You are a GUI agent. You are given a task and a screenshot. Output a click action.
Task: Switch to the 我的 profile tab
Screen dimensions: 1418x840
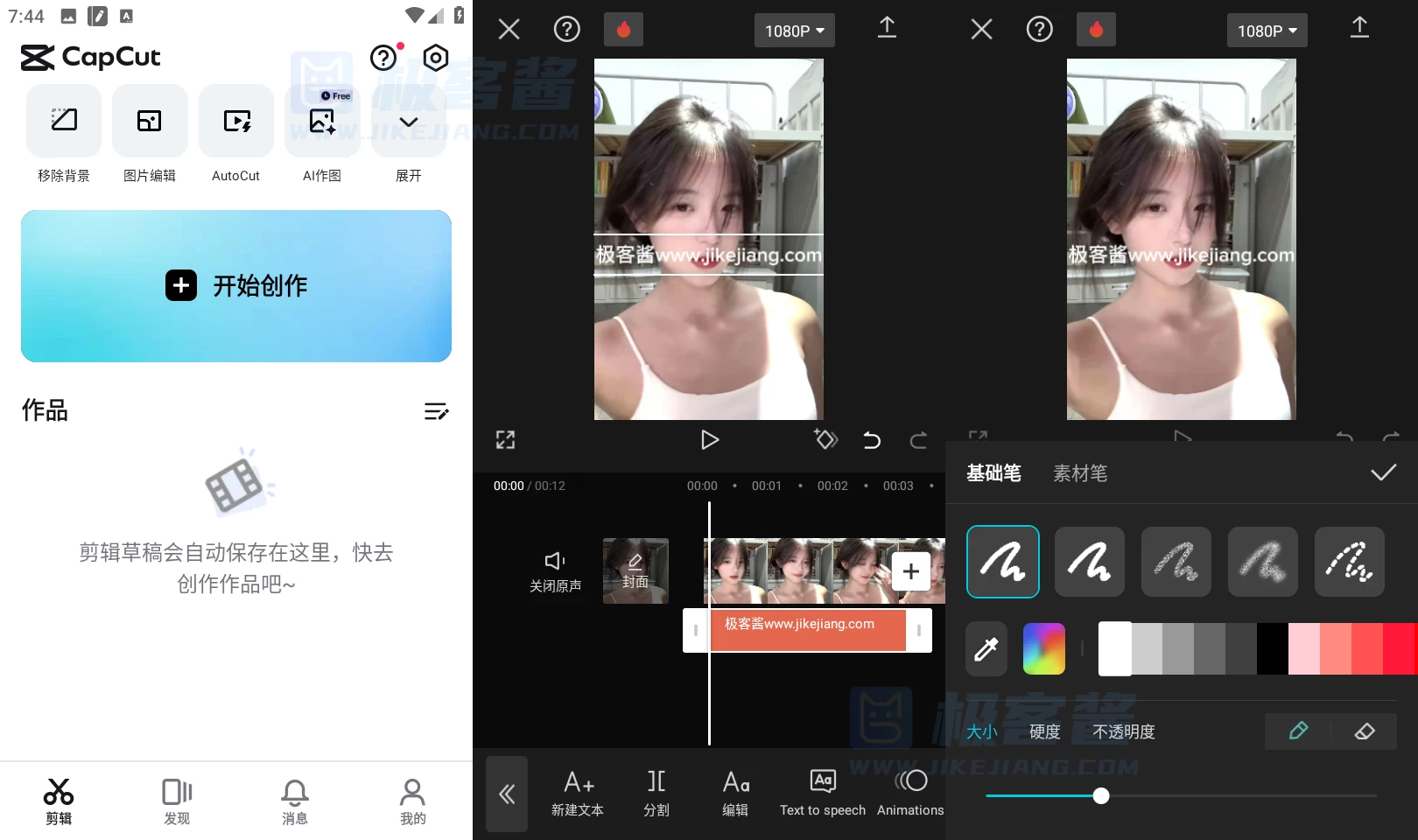(413, 801)
